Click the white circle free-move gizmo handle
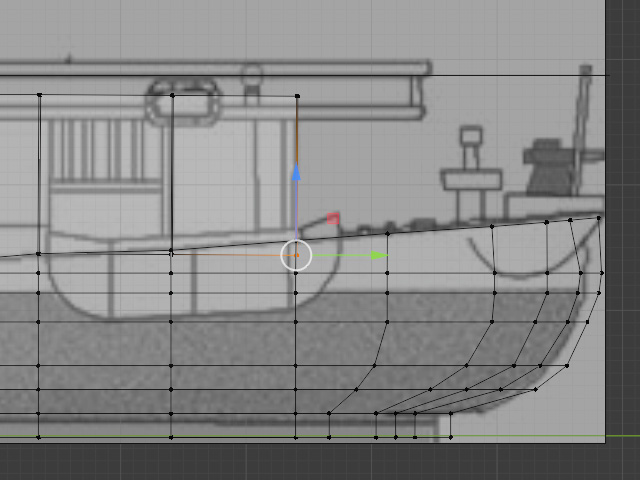The width and height of the screenshot is (640, 480). (x=296, y=256)
